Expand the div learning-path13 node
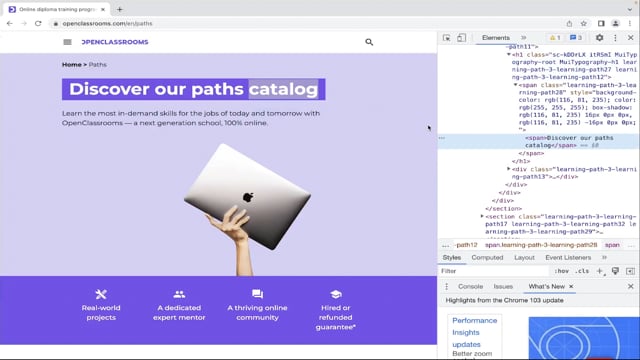This screenshot has width=640, height=360. 509,169
